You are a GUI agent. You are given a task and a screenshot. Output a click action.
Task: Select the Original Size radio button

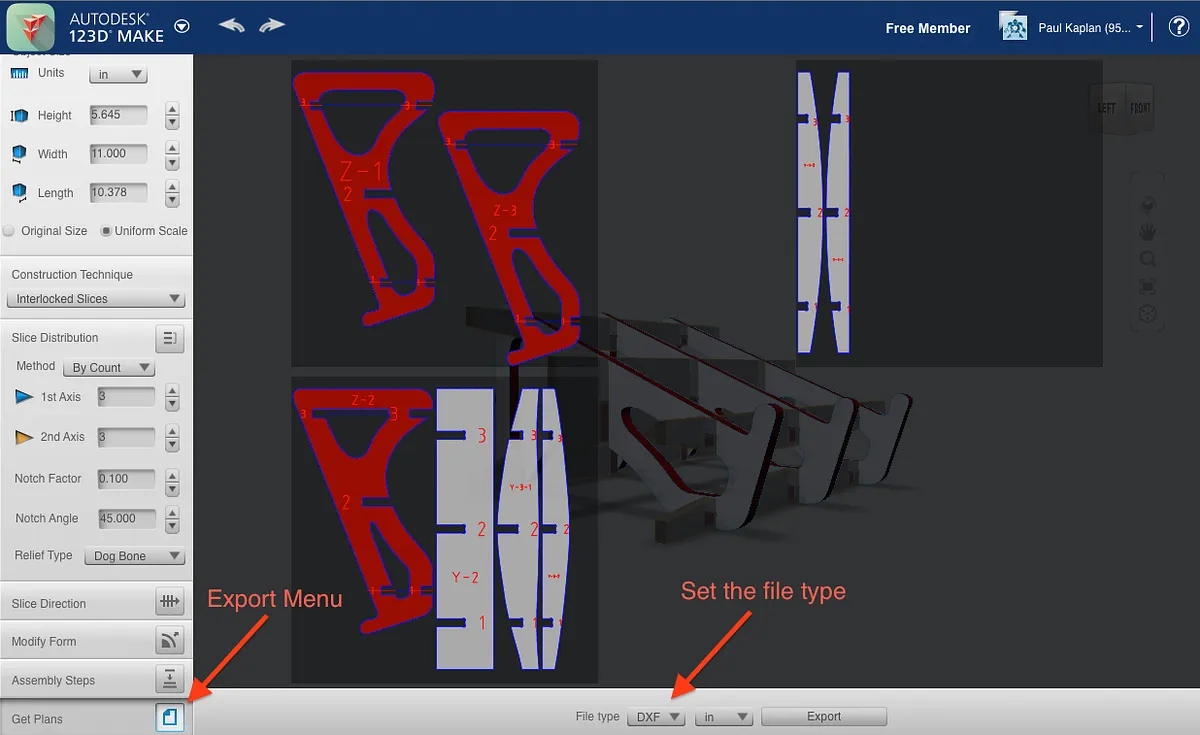(x=10, y=231)
